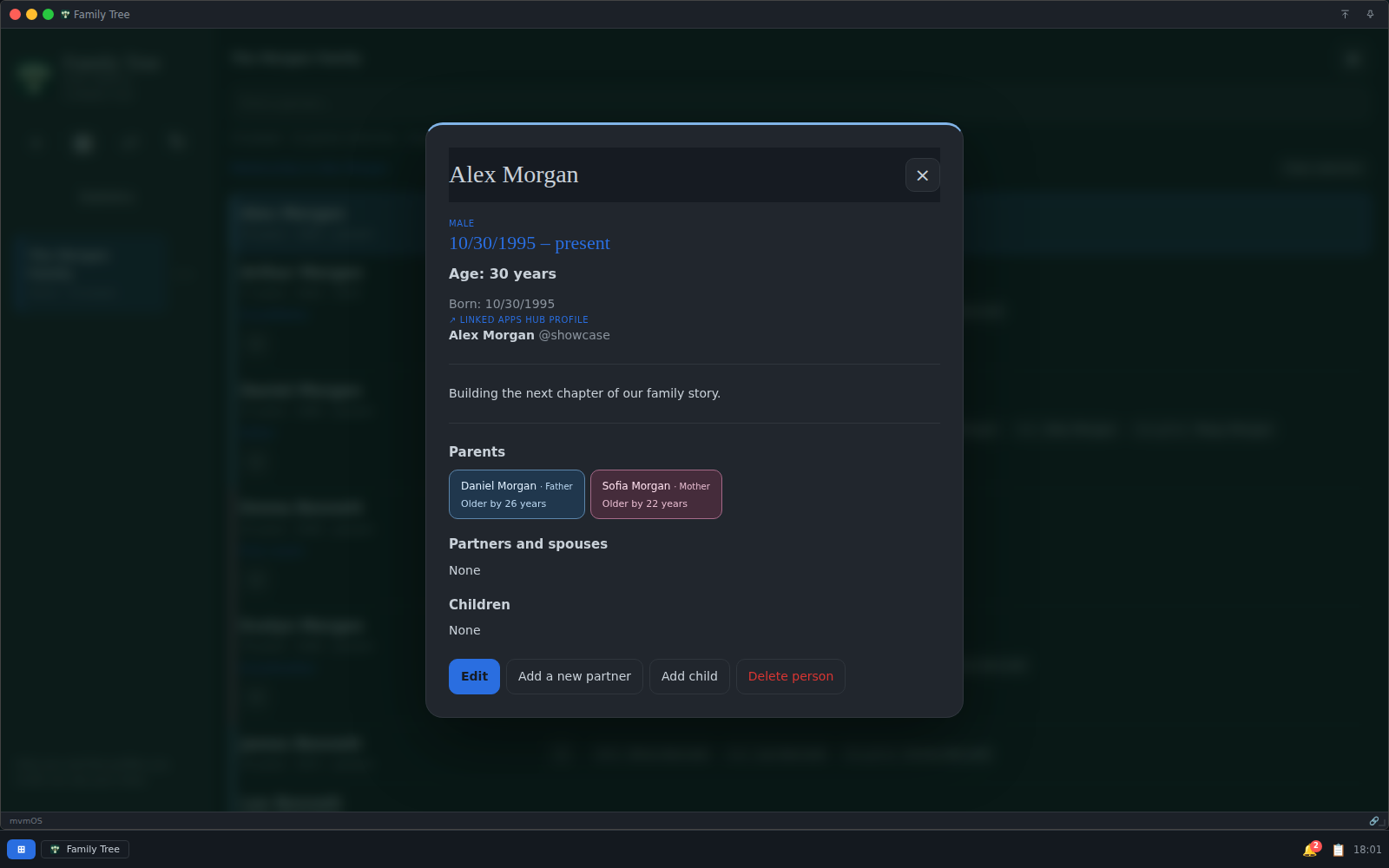
Task: Click the Age: 30 years text
Action: (x=503, y=273)
